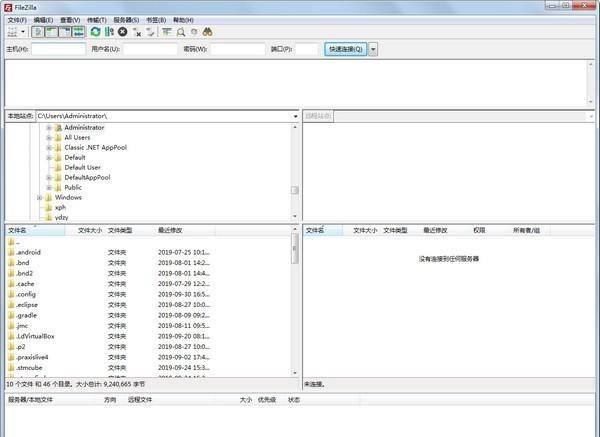
Task: Click the local tree scrollbar thumb
Action: click(x=295, y=190)
